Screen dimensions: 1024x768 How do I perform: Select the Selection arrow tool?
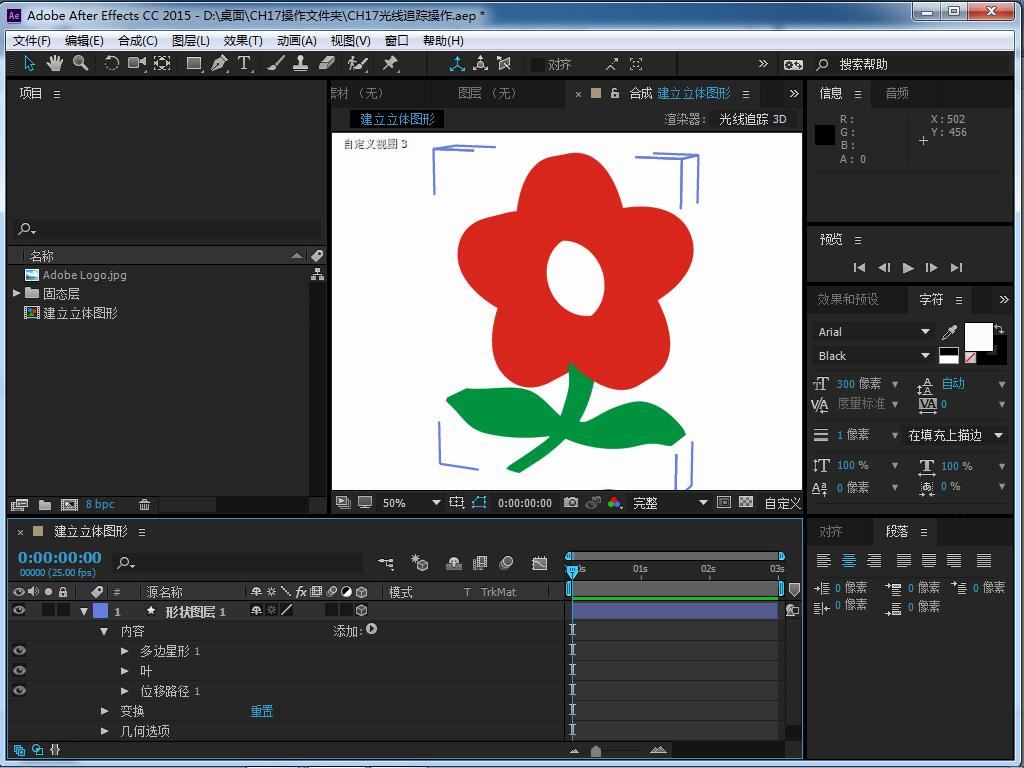pos(29,63)
